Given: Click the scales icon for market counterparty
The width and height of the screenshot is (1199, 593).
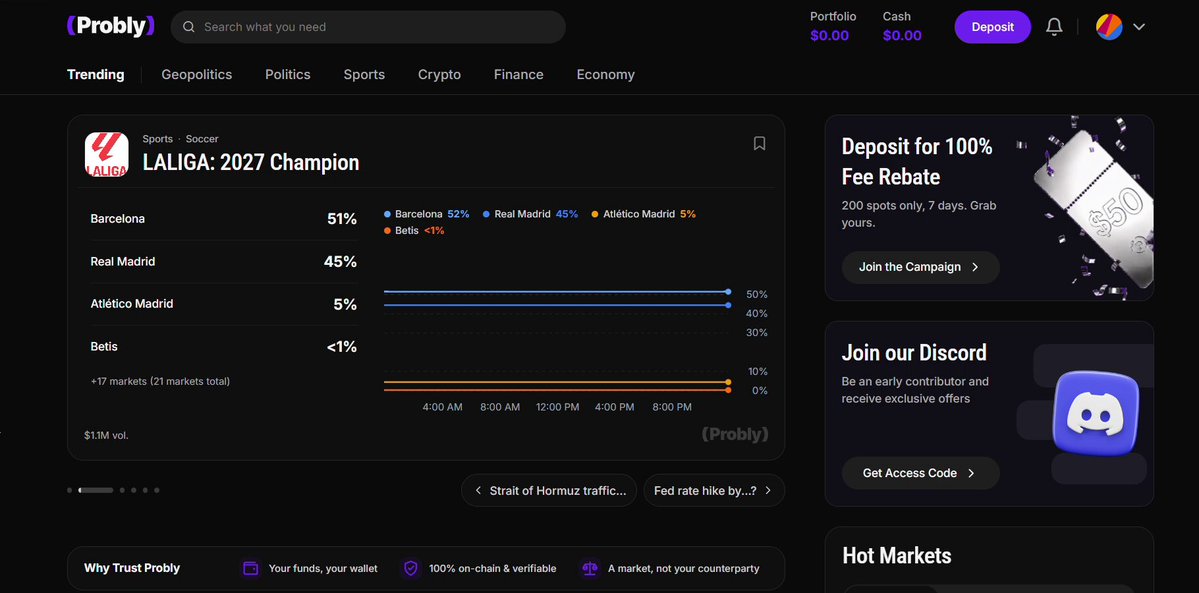Looking at the screenshot, I should (x=590, y=569).
